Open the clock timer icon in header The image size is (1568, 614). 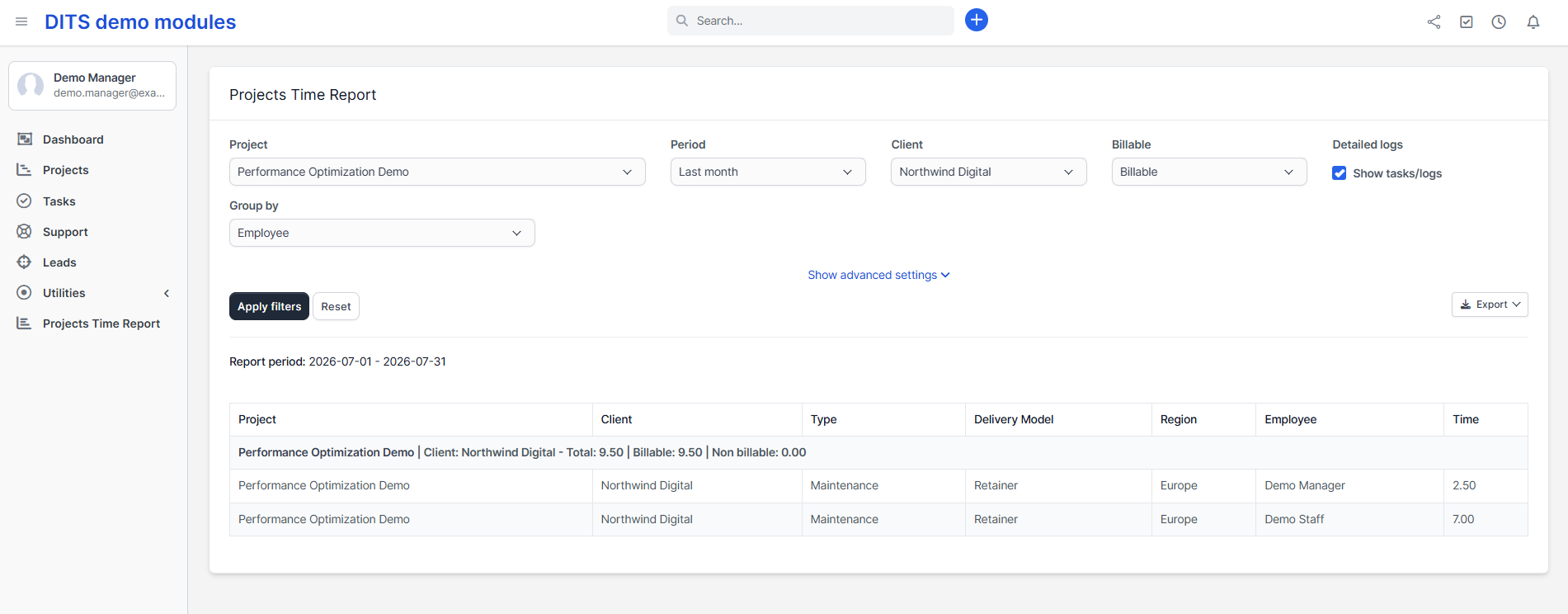(1499, 22)
